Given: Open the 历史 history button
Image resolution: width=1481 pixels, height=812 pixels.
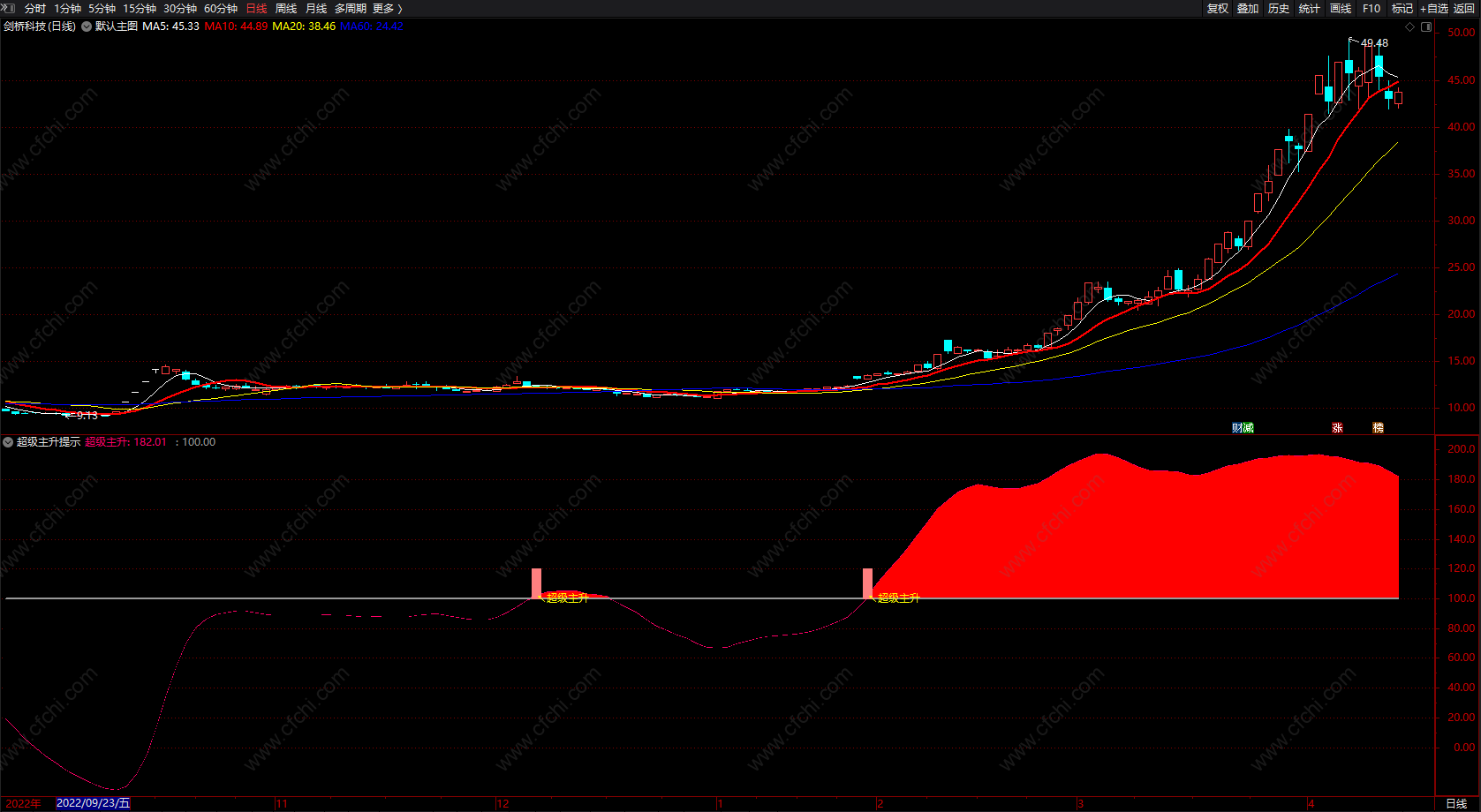Looking at the screenshot, I should pyautogui.click(x=1279, y=9).
